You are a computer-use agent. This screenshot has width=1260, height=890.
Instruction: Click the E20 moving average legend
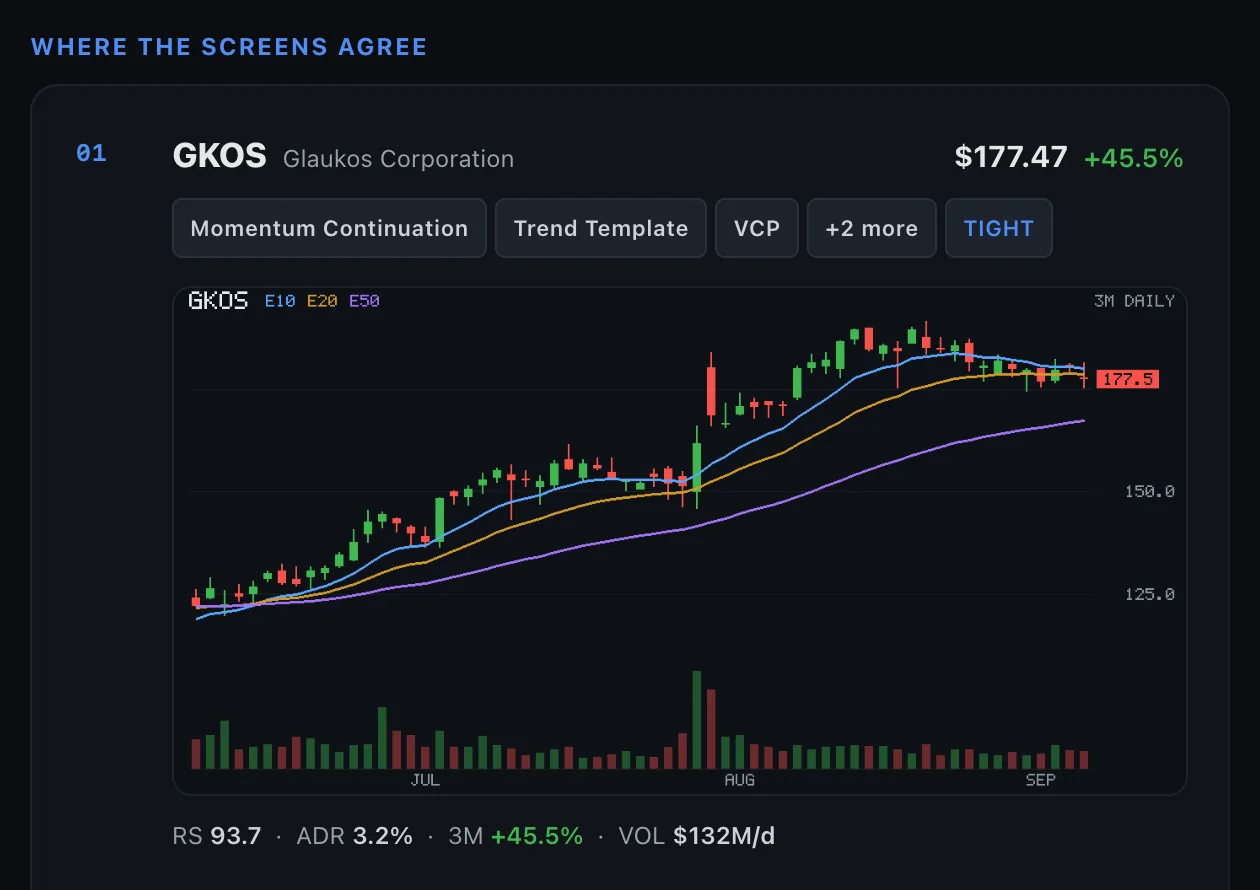[x=321, y=300]
